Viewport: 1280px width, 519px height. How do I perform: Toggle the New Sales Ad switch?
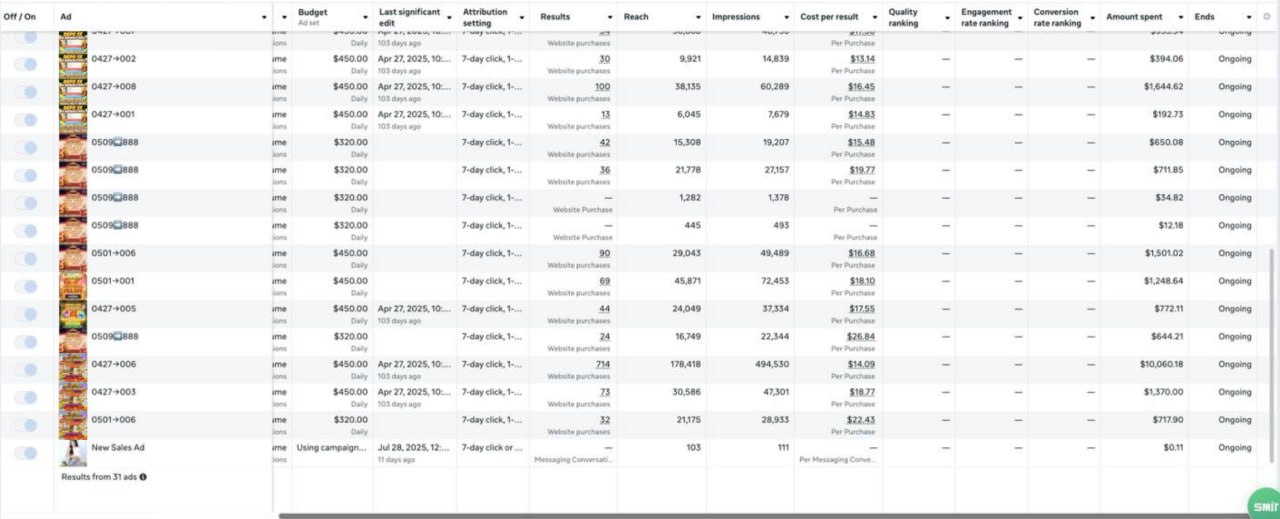tap(26, 453)
